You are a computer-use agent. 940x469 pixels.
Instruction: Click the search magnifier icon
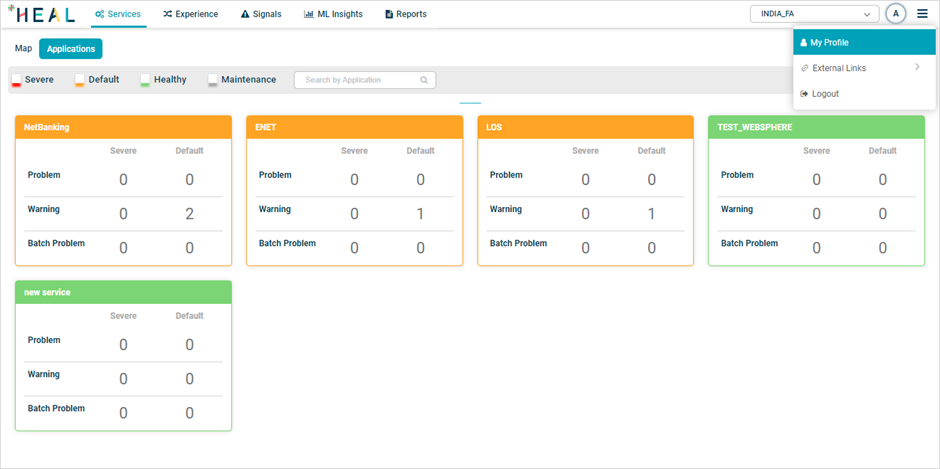click(x=424, y=80)
